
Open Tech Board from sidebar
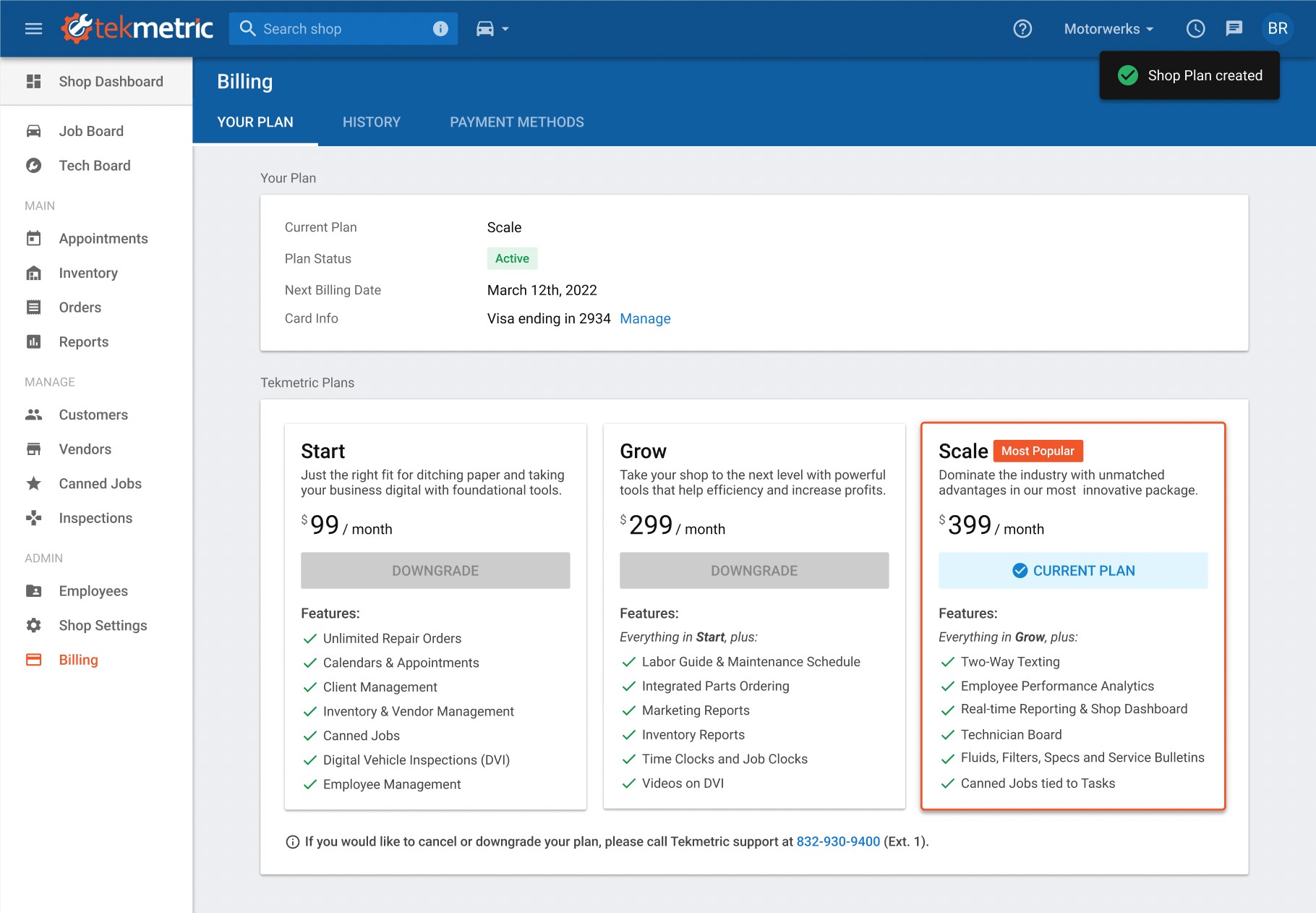coord(96,166)
